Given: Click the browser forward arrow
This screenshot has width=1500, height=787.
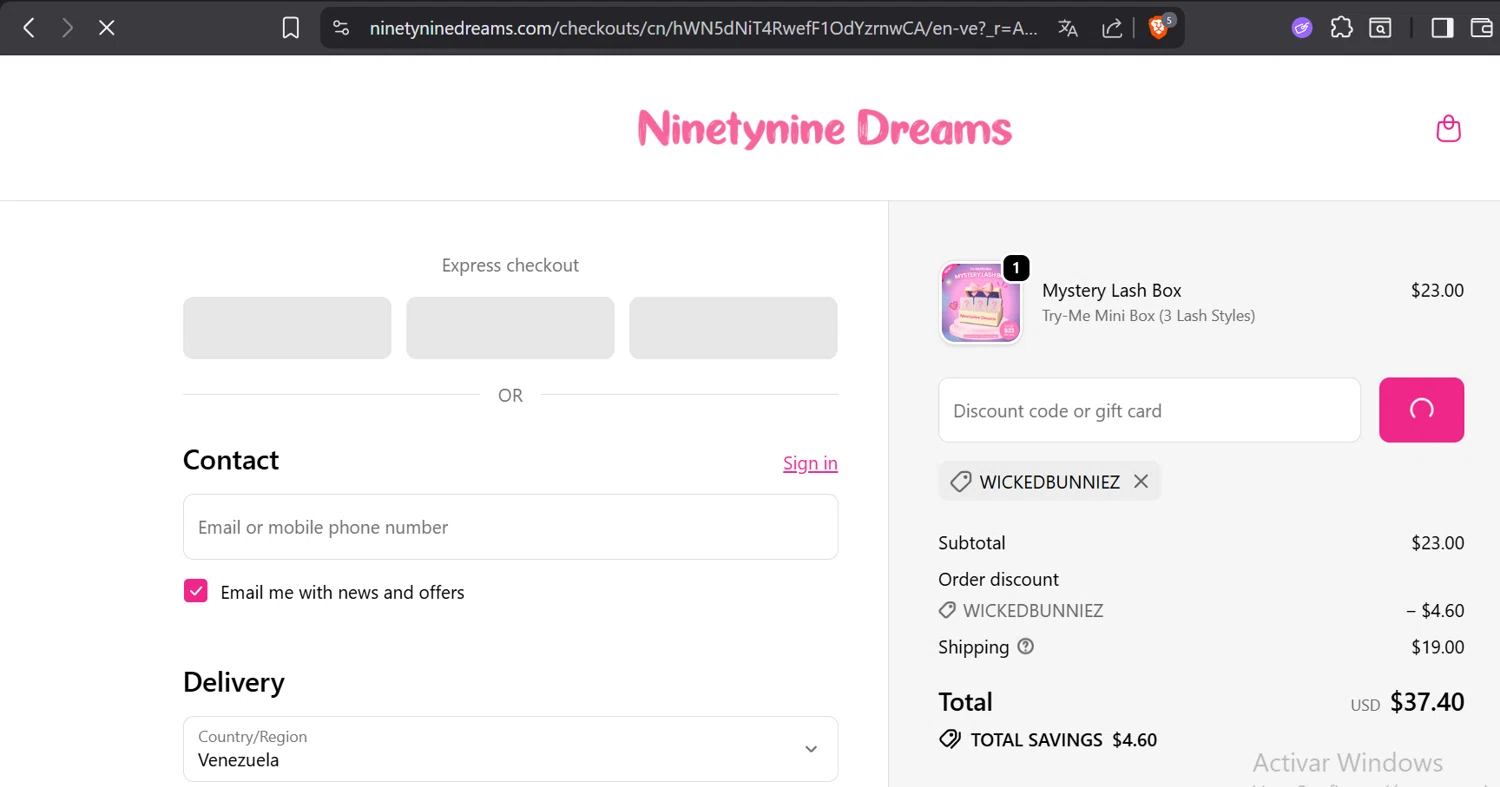Looking at the screenshot, I should [x=67, y=28].
